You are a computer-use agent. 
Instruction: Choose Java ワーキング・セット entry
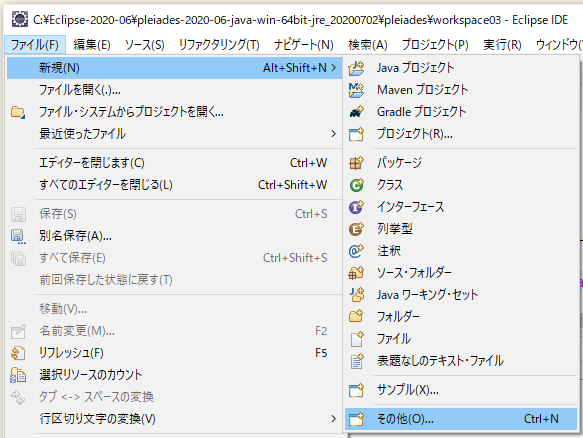pyautogui.click(x=461, y=295)
